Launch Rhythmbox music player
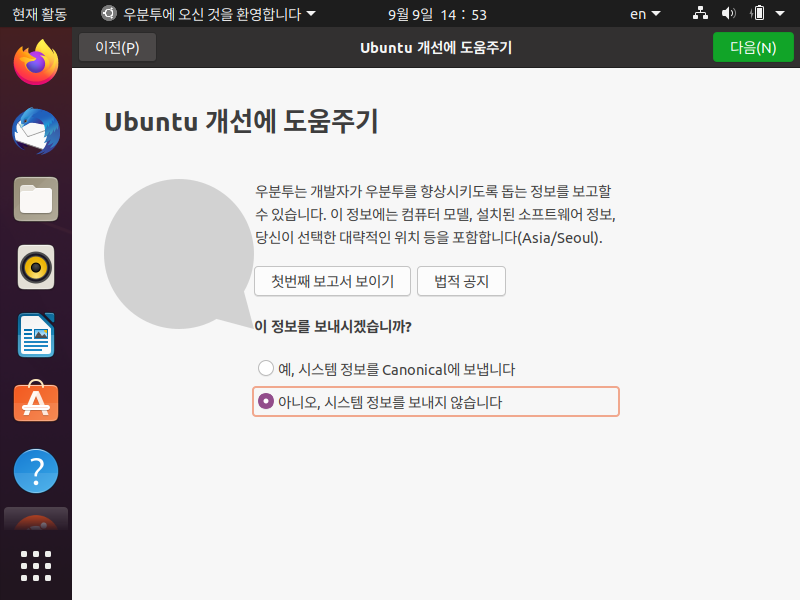 click(36, 267)
